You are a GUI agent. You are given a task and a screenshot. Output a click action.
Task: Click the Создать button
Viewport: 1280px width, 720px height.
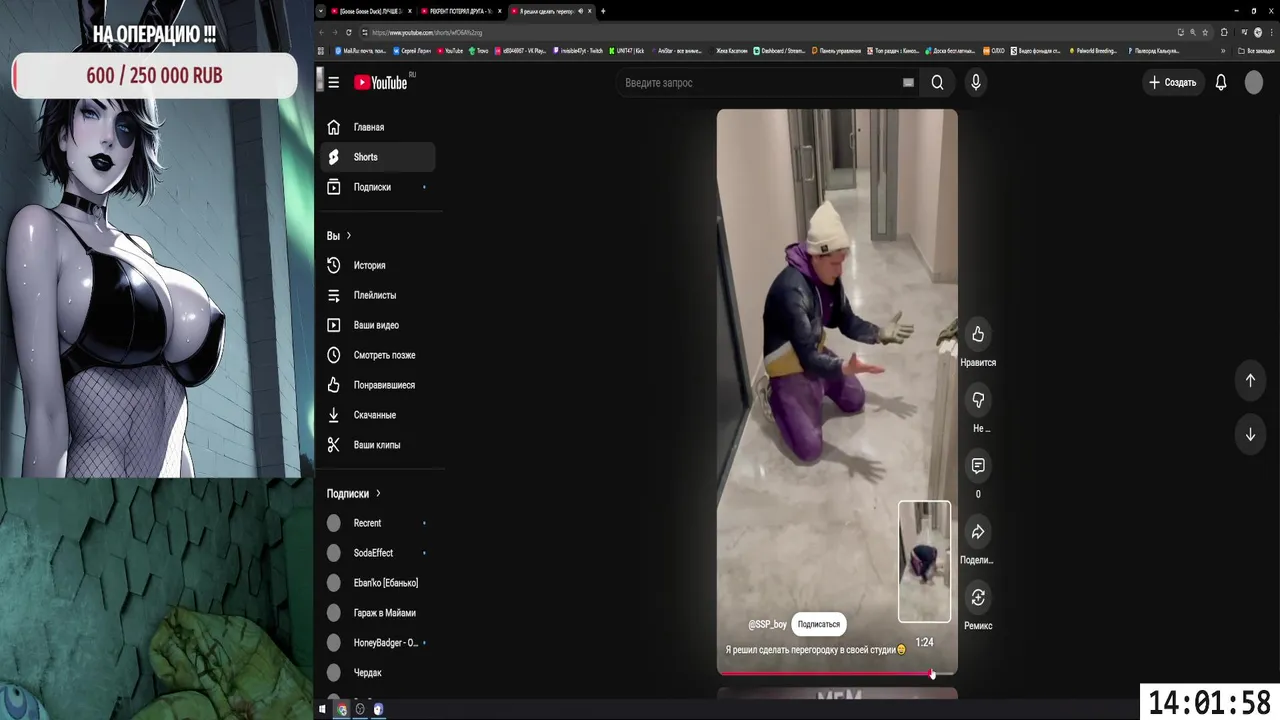click(1172, 83)
